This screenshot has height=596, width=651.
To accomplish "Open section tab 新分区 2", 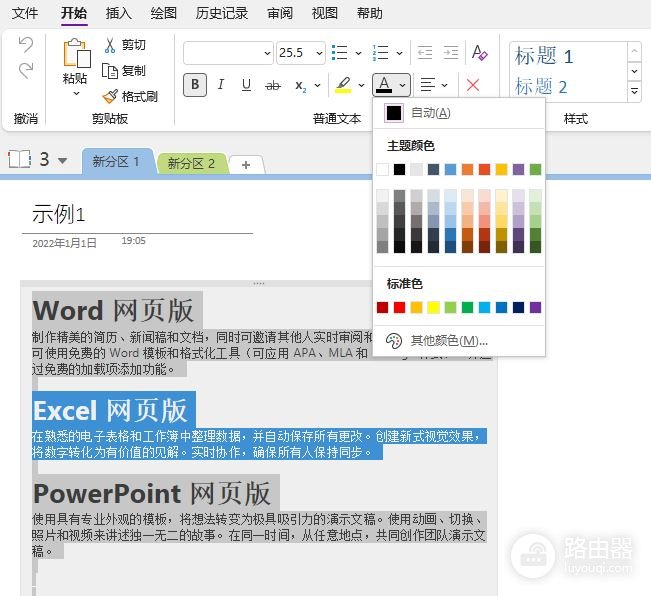I will pos(191,164).
